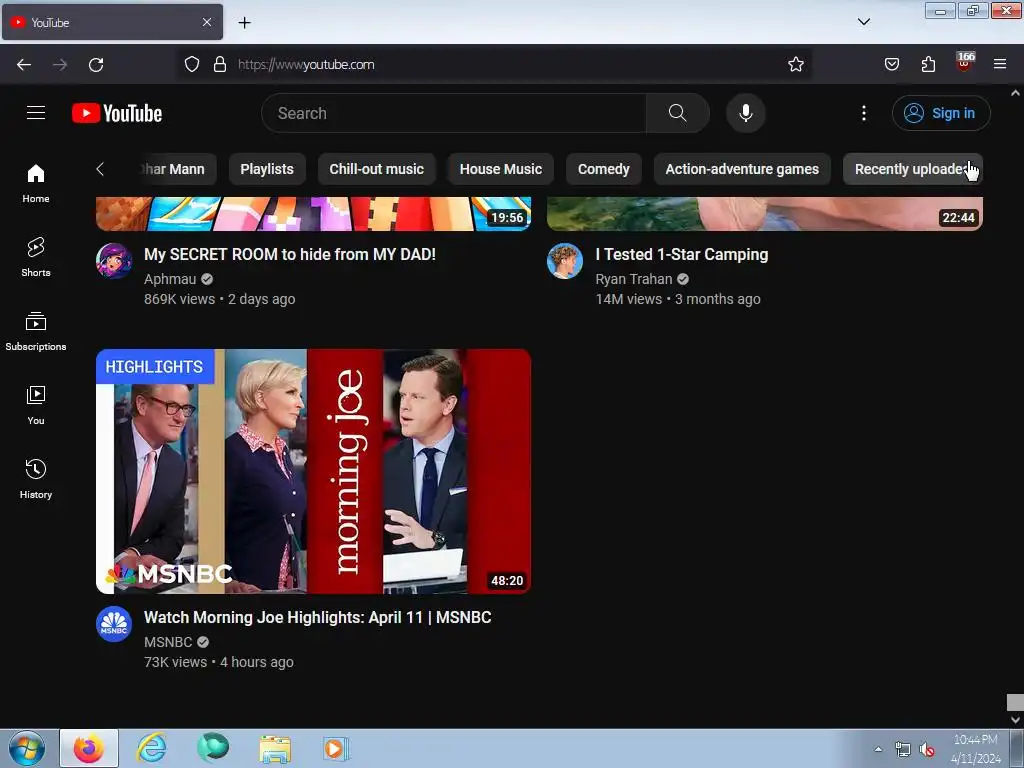Click the YouTube logo
1024x768 pixels.
[x=117, y=113]
